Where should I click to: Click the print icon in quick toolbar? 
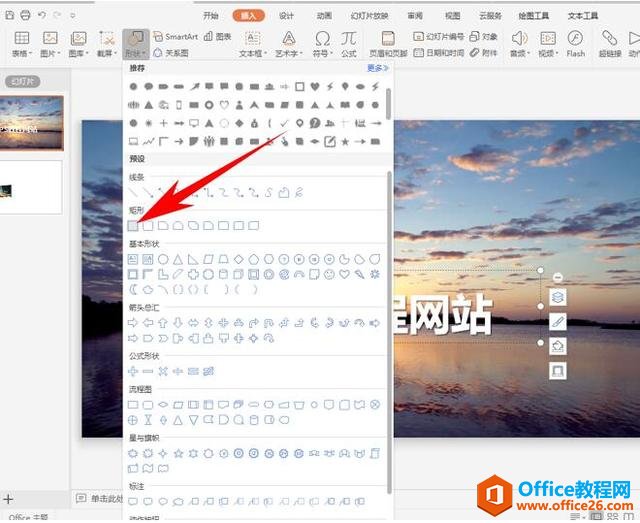coord(25,15)
